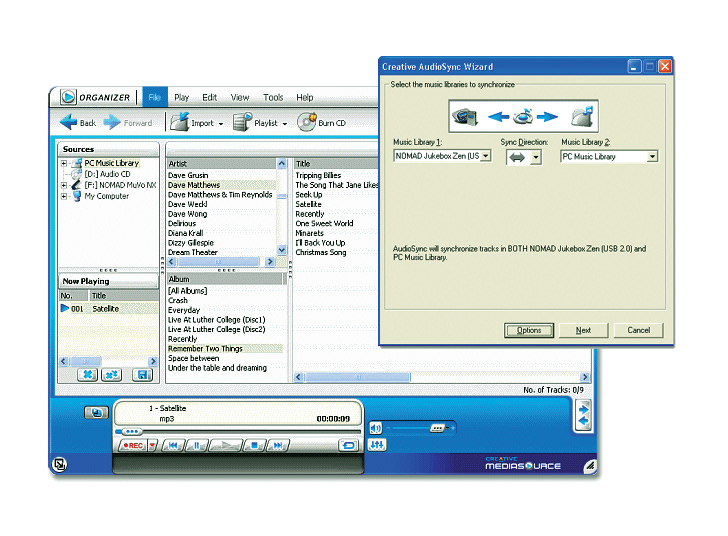
Task: Click the Import toolbar icon
Action: (x=179, y=122)
